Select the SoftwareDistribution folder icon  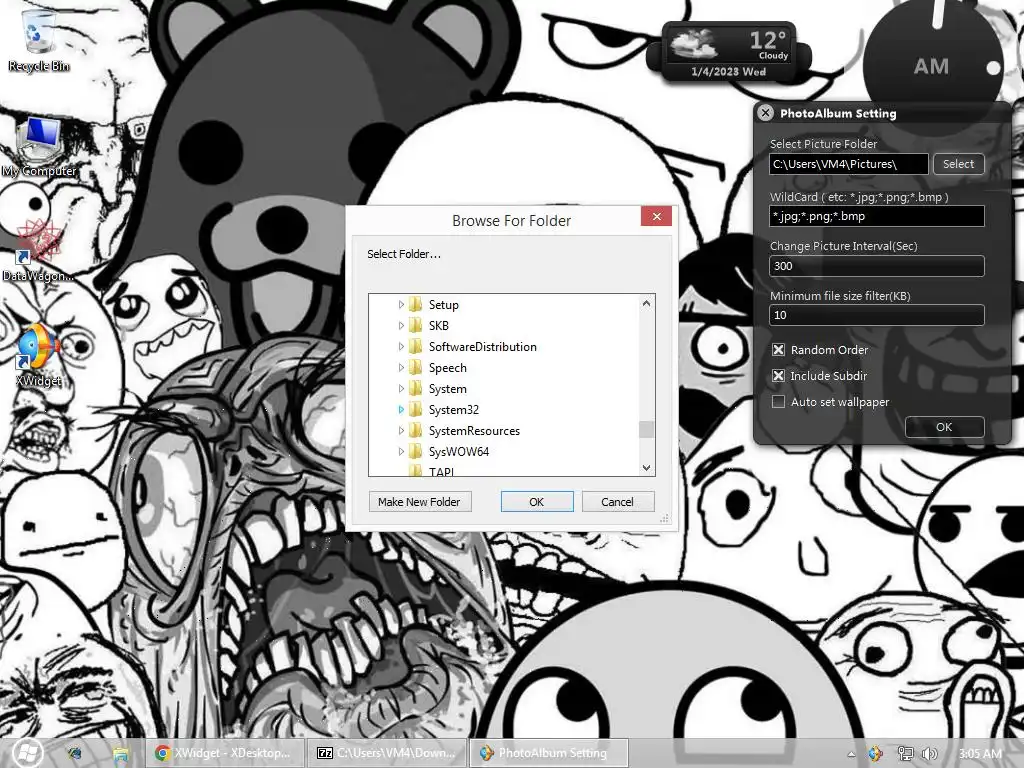(416, 346)
